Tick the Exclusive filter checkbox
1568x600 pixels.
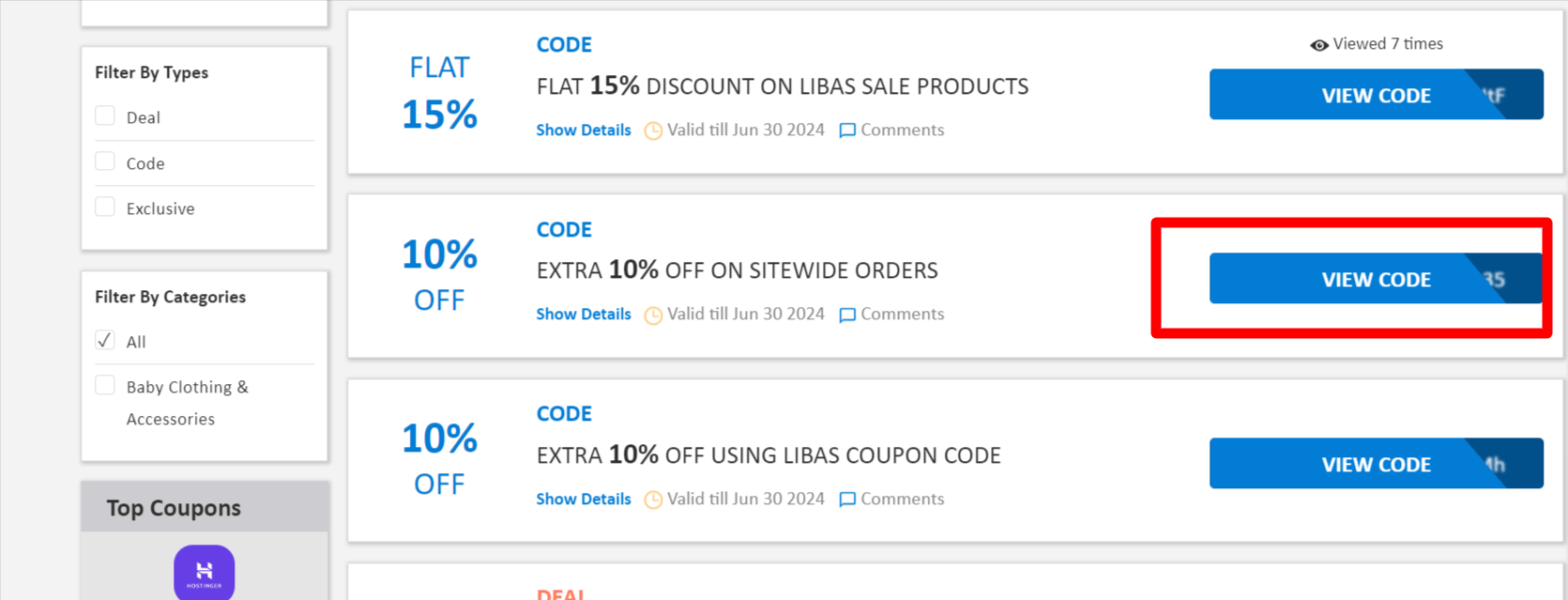105,208
